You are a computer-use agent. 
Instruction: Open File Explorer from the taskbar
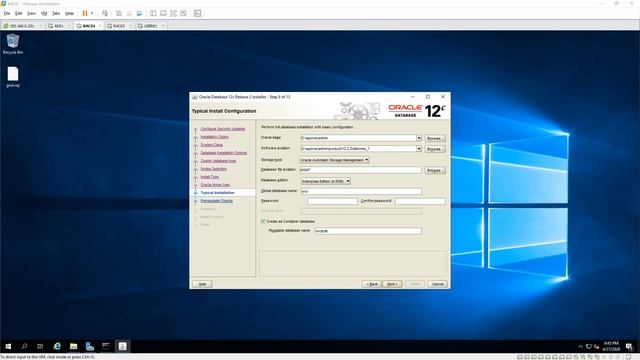(x=73, y=347)
